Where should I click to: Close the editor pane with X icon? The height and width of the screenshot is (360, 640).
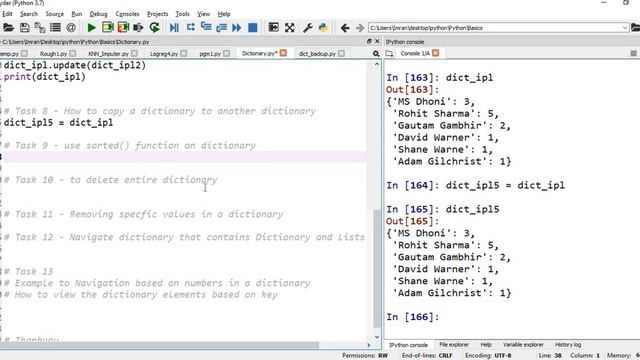point(377,41)
